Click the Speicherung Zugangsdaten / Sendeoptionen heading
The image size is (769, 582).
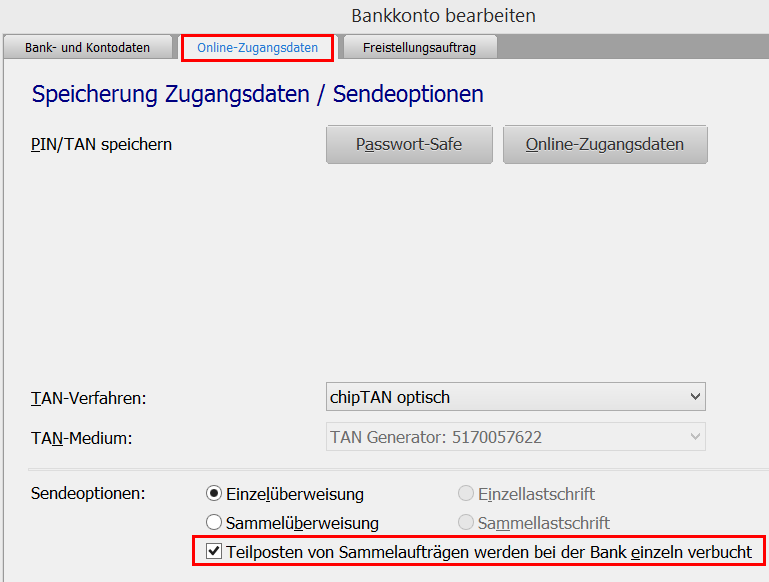coord(257,94)
